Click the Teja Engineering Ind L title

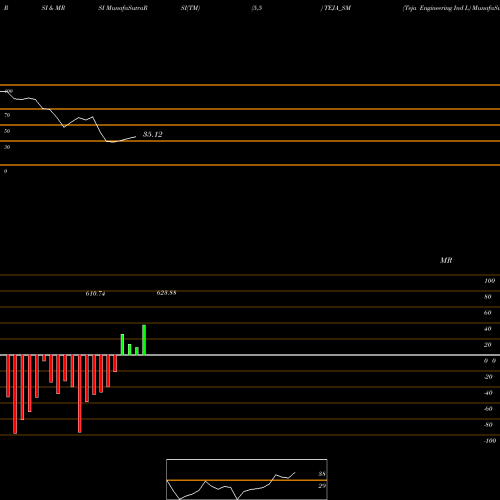pos(436,8)
